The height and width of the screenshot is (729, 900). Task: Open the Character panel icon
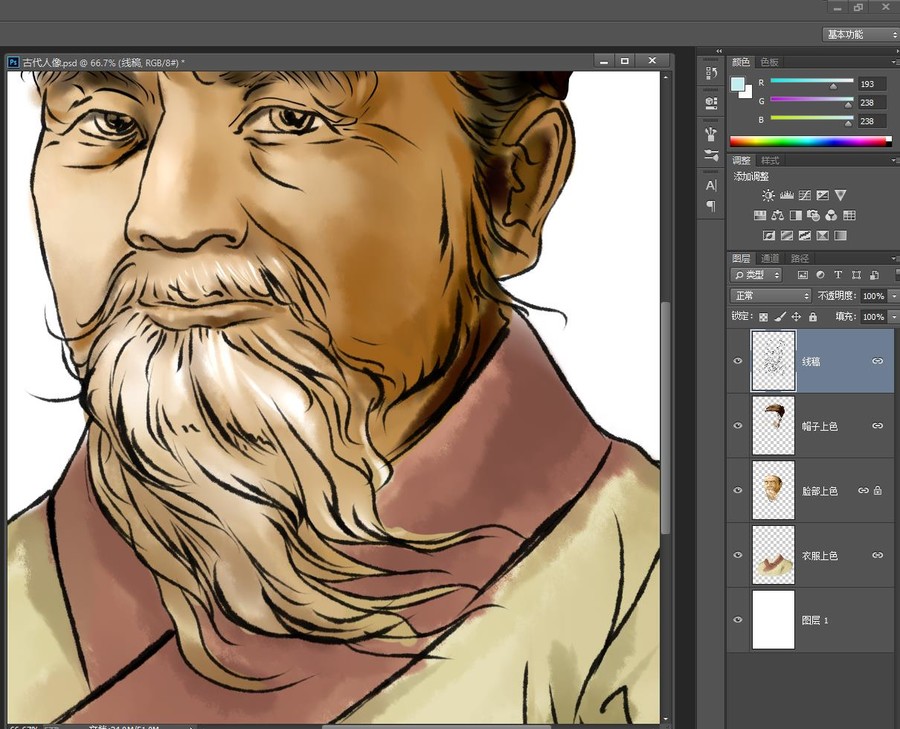[712, 185]
